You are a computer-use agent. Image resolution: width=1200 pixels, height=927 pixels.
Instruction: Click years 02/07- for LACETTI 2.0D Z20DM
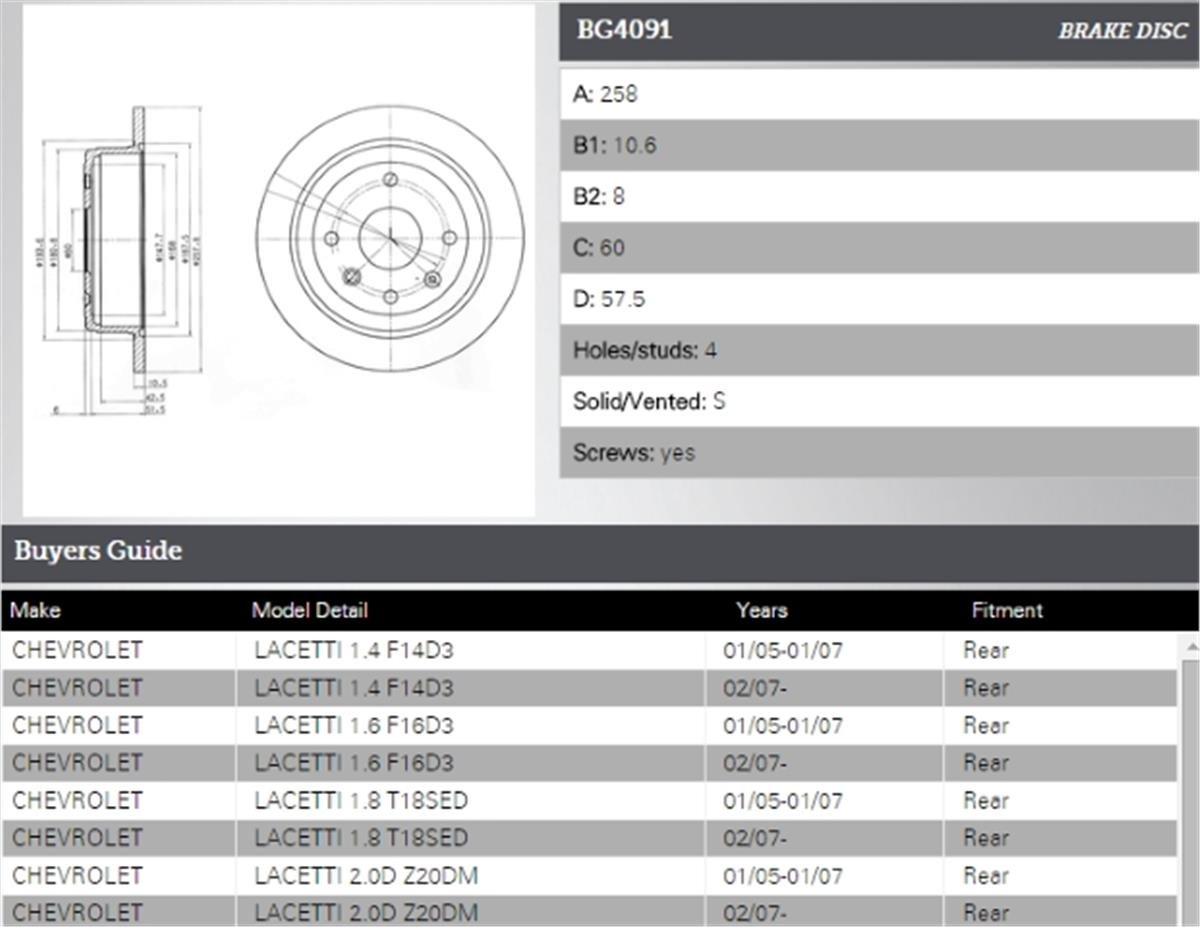[755, 913]
